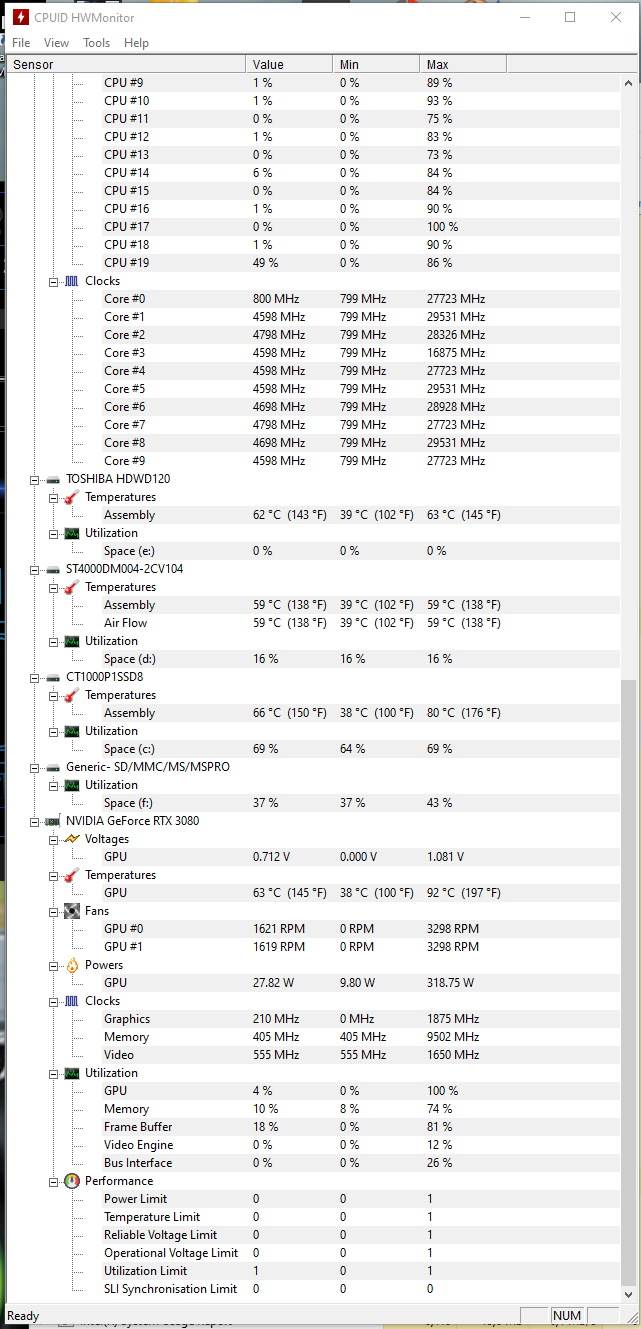Click the TOSHIBA HDWD120 drive icon
The width and height of the screenshot is (641, 1329).
[53, 479]
